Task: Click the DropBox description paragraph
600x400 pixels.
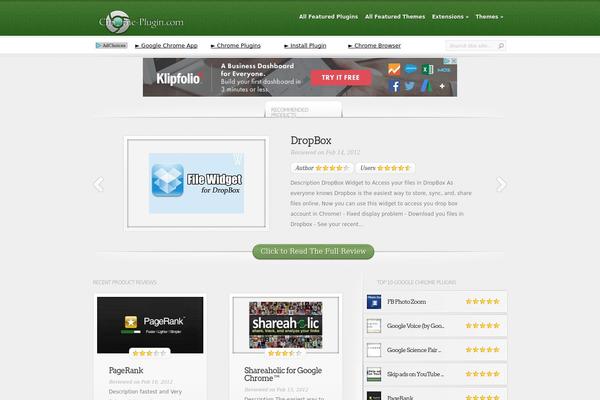Action: point(381,203)
